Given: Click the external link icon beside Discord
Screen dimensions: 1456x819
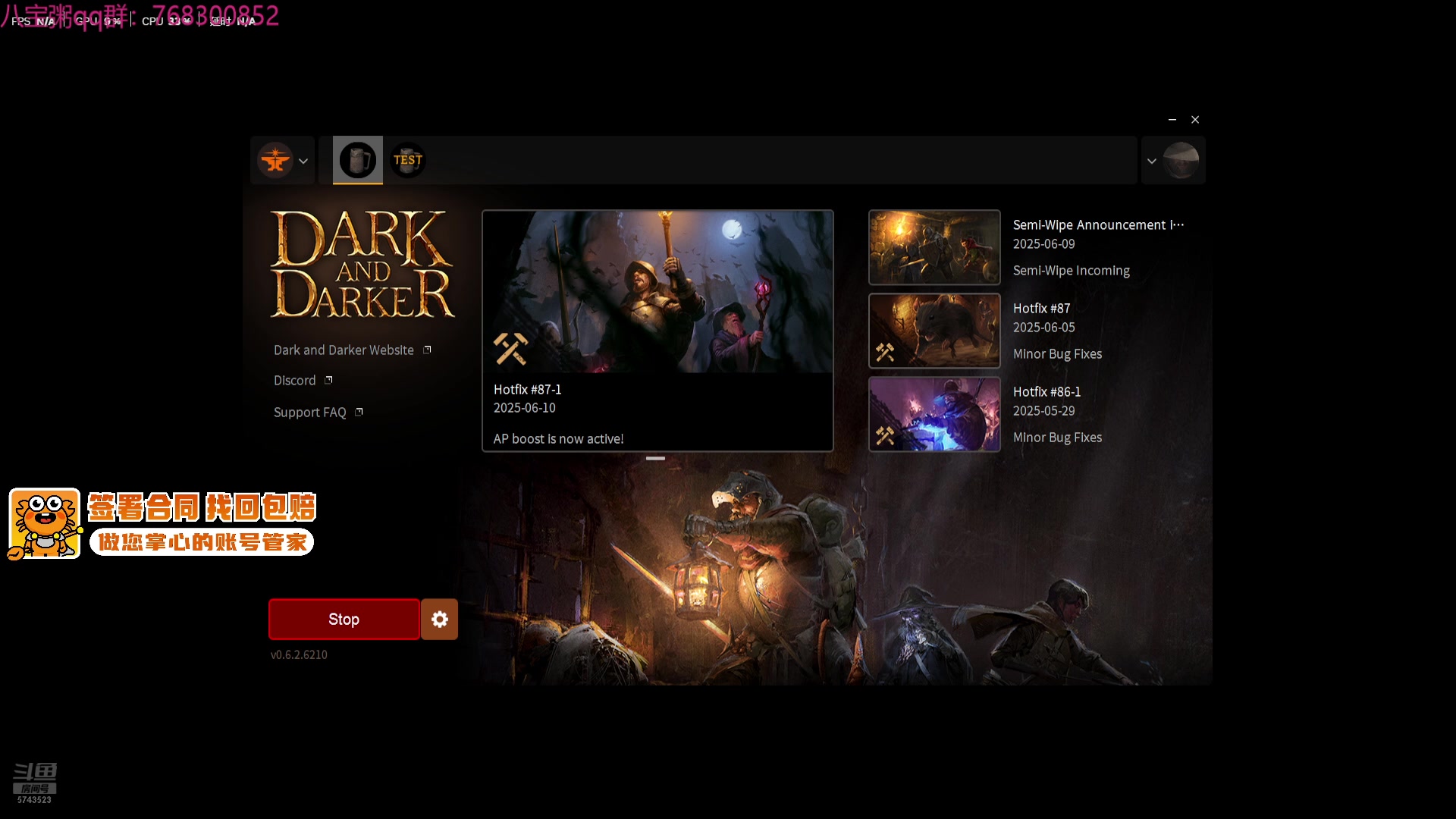Looking at the screenshot, I should click(328, 380).
